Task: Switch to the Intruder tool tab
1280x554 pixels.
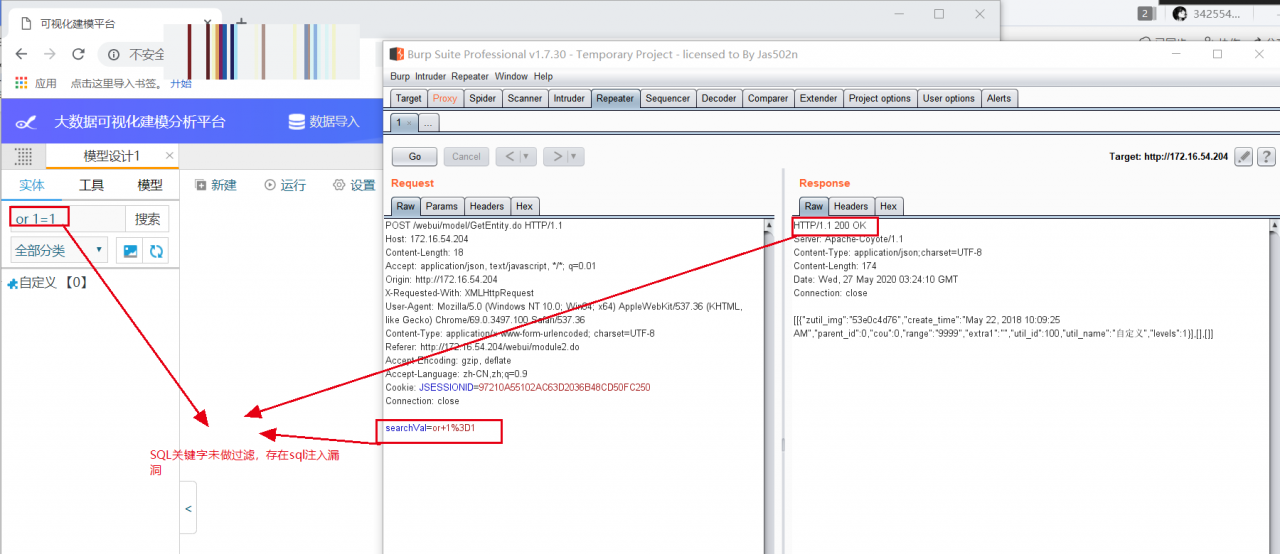Action: click(x=569, y=98)
